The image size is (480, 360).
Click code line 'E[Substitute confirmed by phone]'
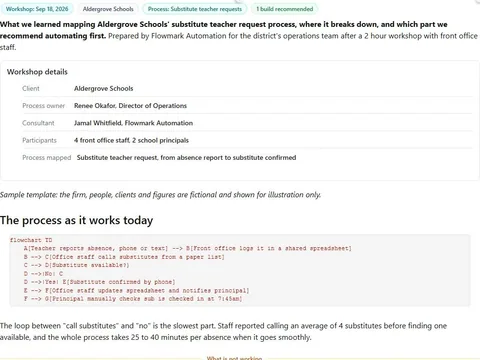pyautogui.click(x=99, y=282)
